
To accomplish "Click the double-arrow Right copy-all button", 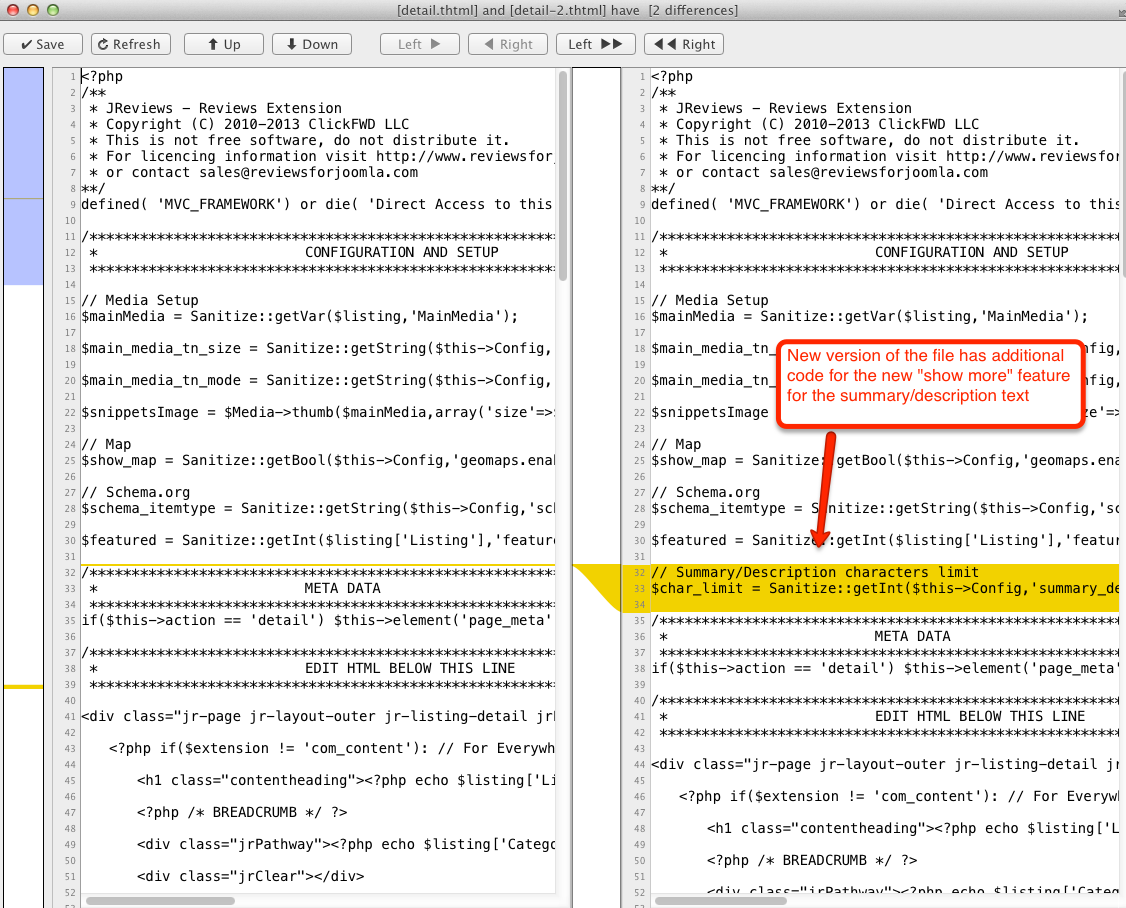I will point(684,44).
